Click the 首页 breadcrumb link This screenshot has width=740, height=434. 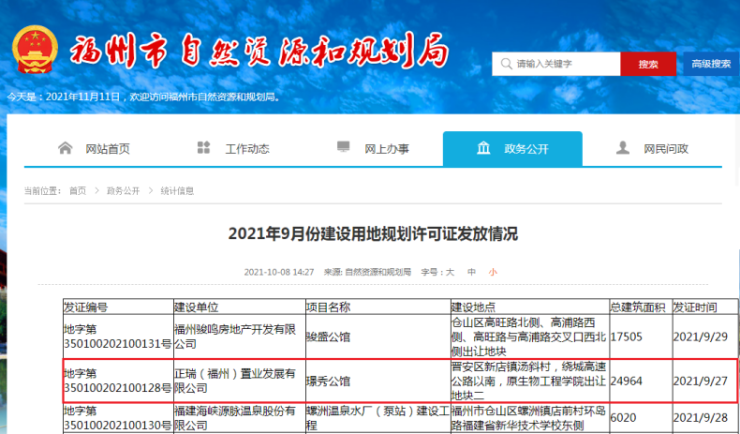coord(78,191)
